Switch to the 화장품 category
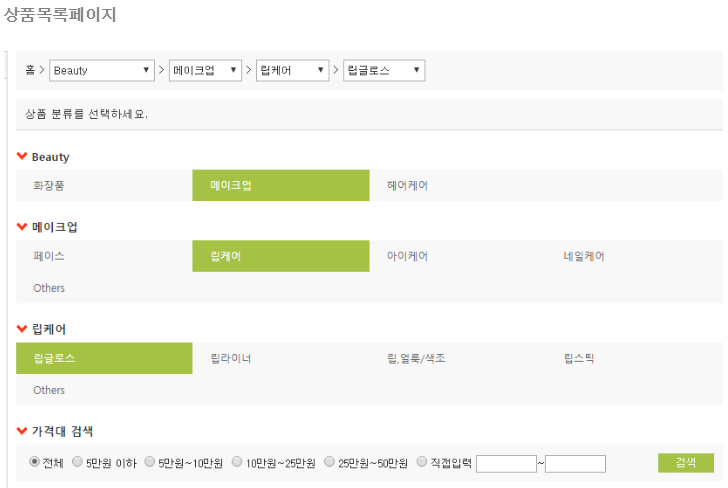 click(x=49, y=185)
